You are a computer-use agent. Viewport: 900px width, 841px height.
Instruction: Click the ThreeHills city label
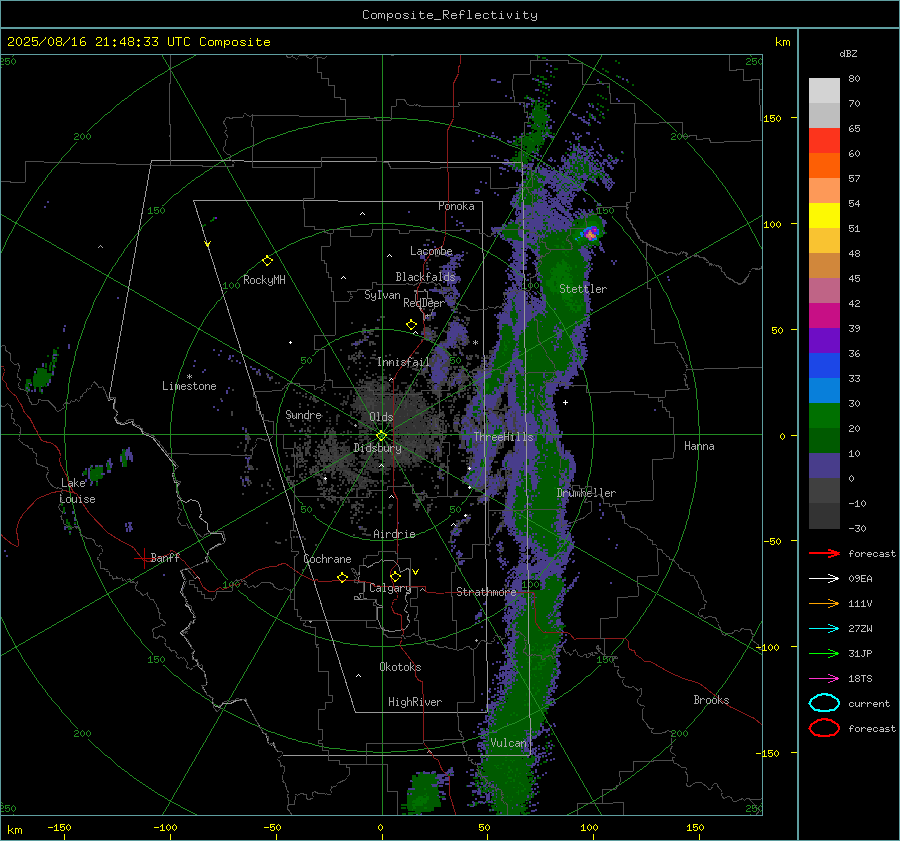tap(503, 437)
